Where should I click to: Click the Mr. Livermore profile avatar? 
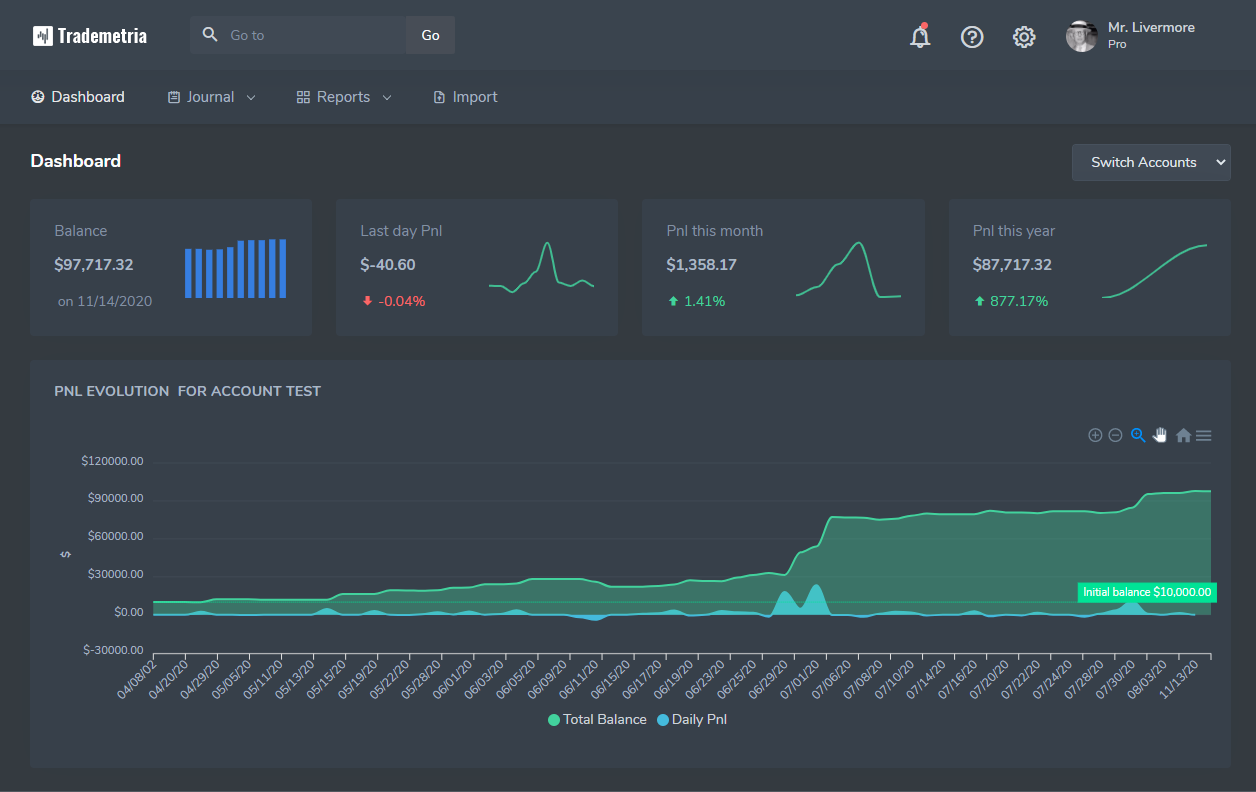coord(1082,36)
